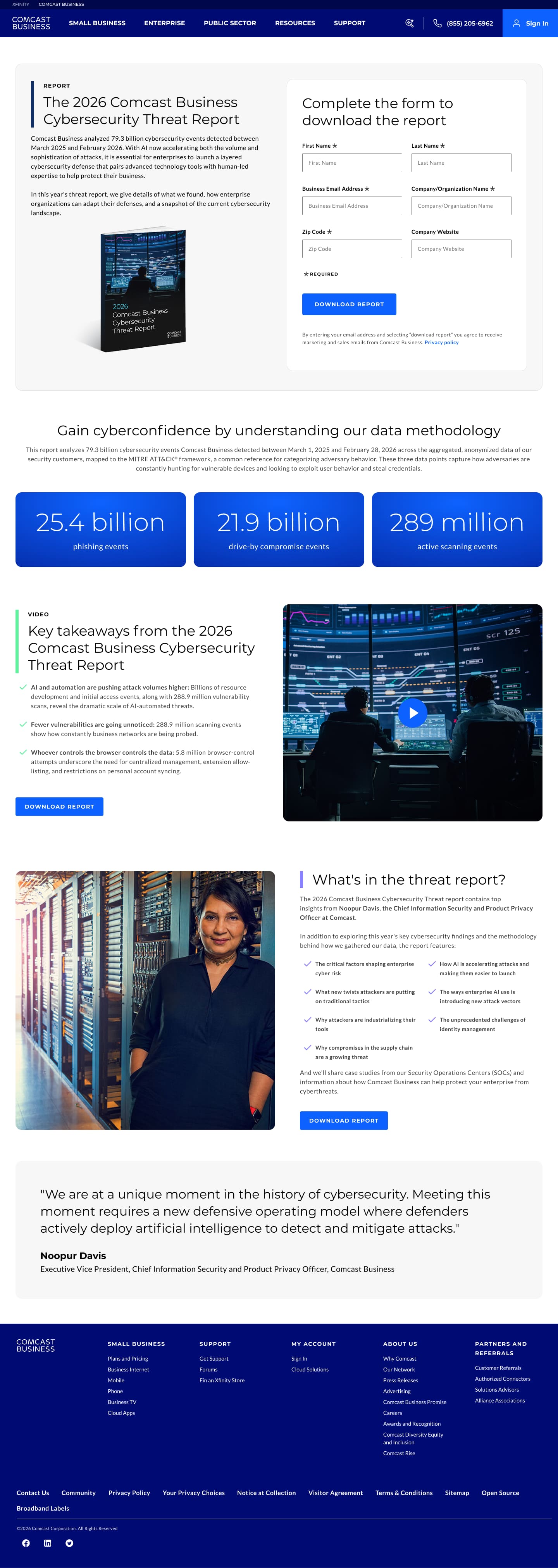Open Why Comcast footer link

400,1359
